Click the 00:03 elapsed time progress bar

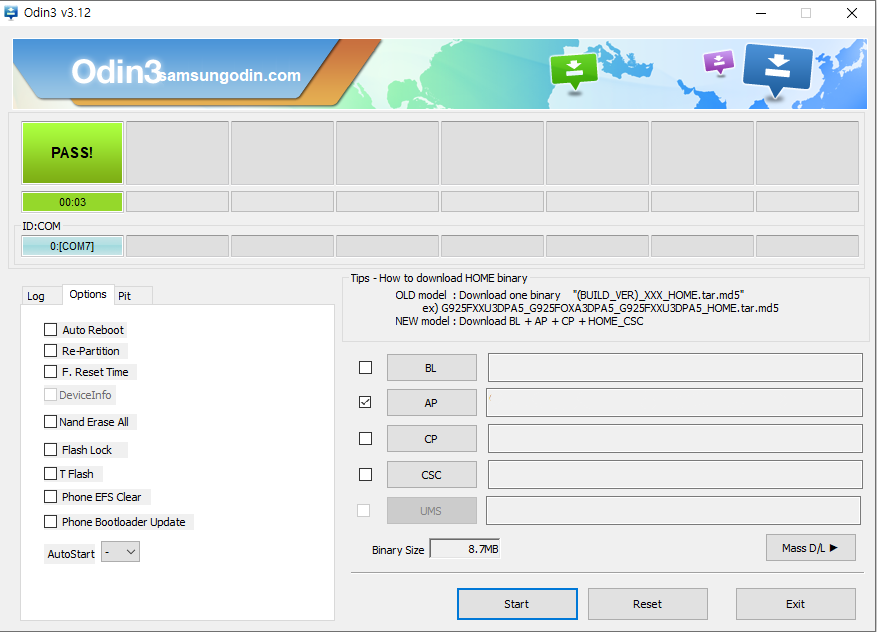[72, 202]
